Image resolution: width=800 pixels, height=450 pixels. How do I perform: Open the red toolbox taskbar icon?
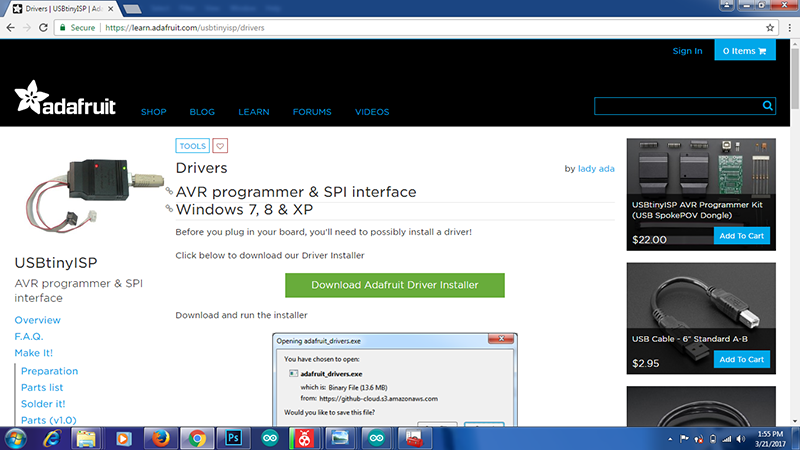pos(414,439)
